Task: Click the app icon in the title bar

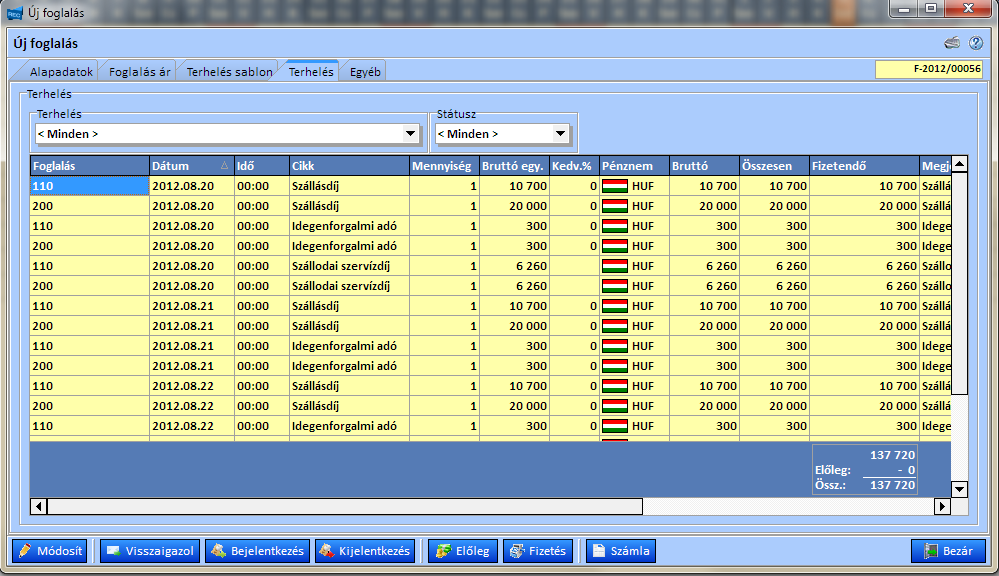Action: 14,13
